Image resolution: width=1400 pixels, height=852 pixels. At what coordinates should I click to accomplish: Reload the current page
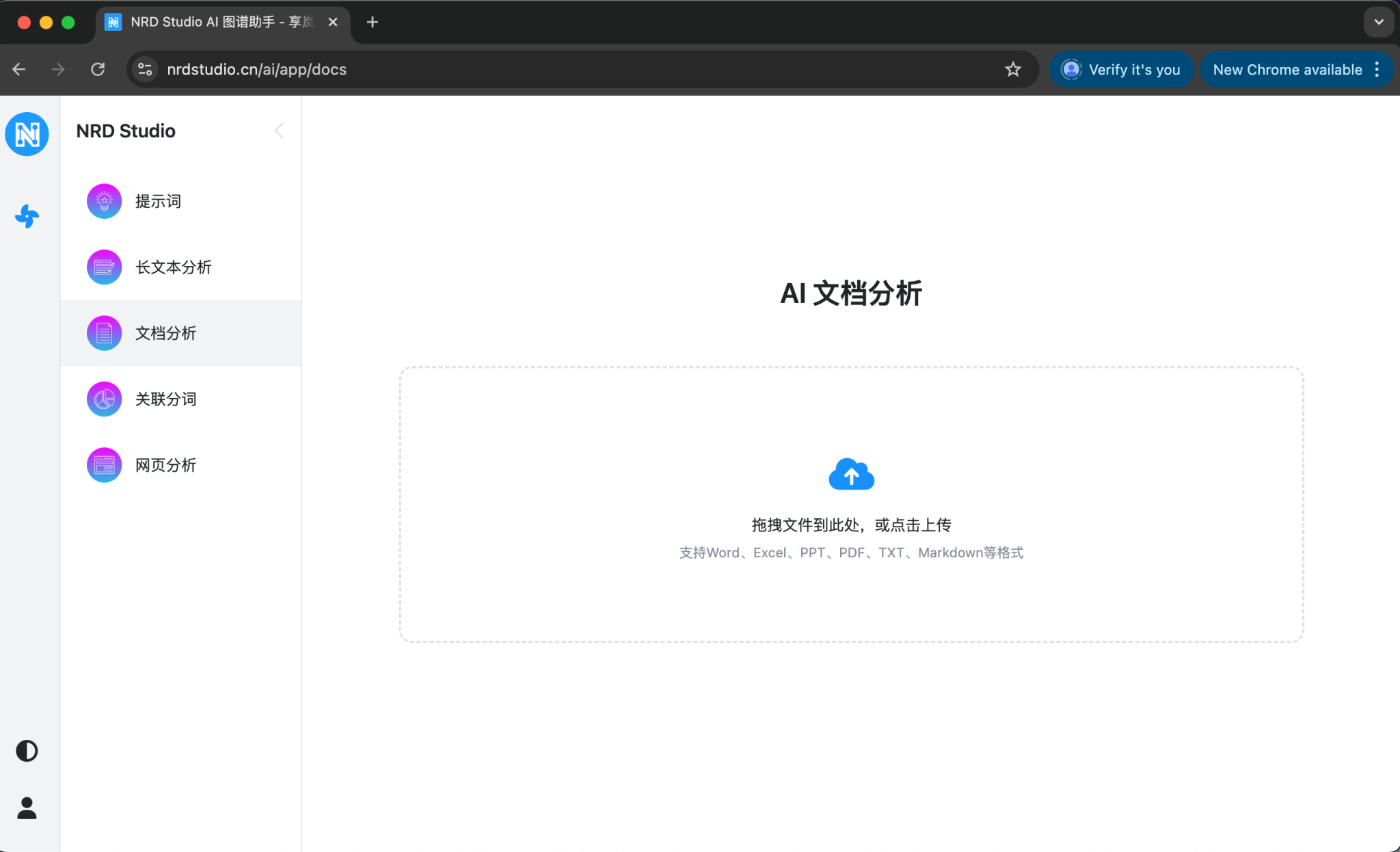(98, 69)
